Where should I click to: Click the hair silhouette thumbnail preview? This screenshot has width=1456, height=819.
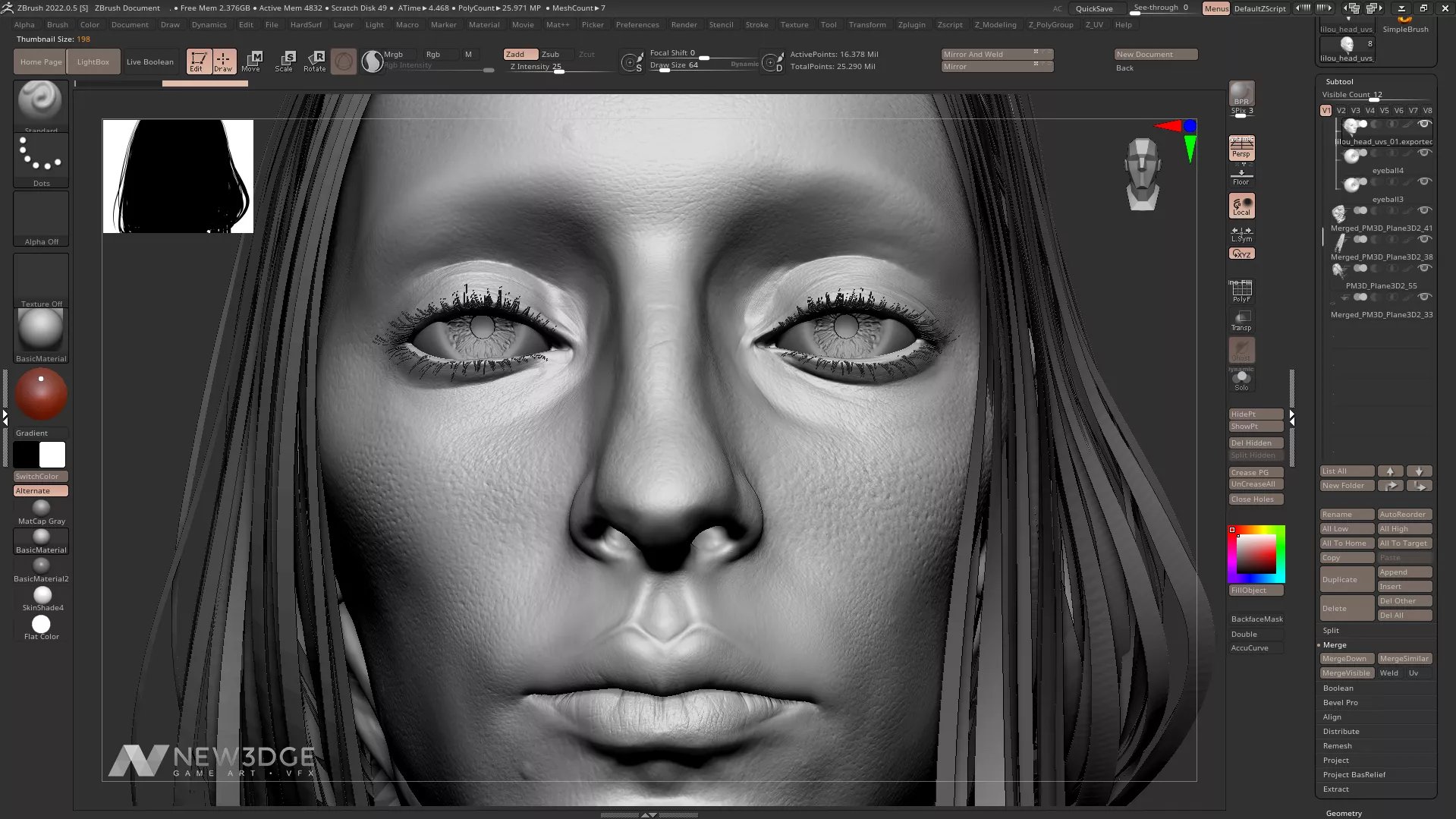[178, 176]
